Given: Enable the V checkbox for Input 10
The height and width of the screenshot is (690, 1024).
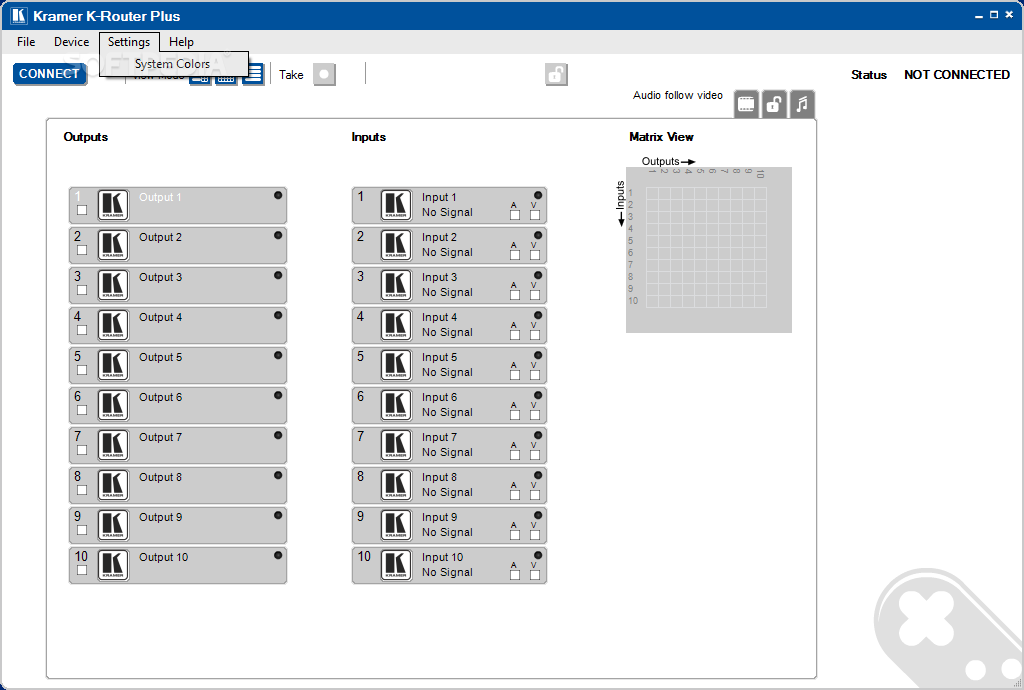Looking at the screenshot, I should pos(535,575).
